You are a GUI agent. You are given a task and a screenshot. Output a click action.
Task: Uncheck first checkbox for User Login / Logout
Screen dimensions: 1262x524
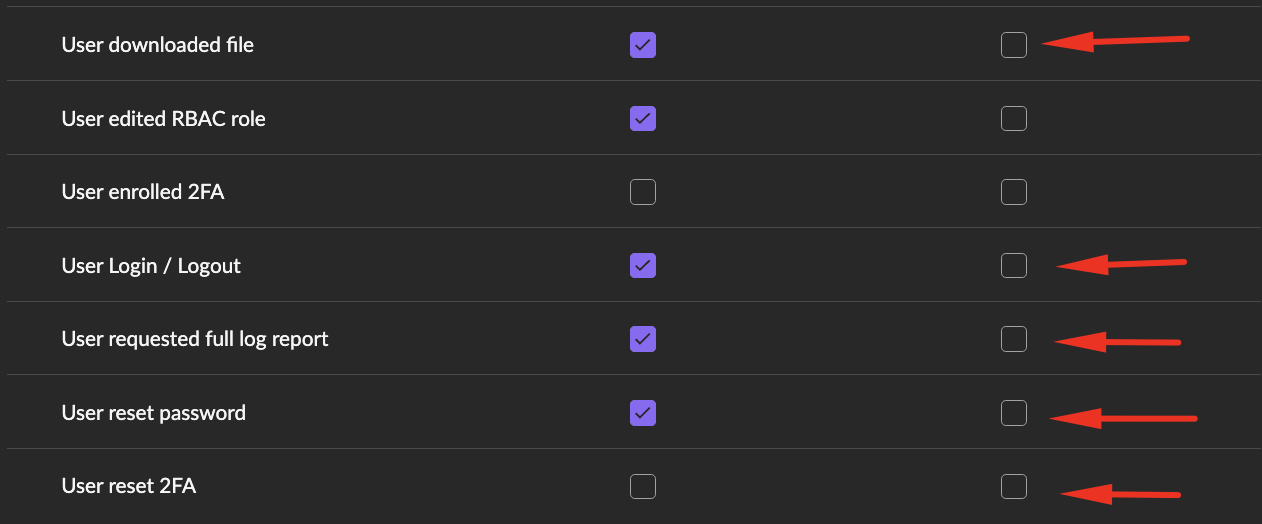click(x=643, y=266)
